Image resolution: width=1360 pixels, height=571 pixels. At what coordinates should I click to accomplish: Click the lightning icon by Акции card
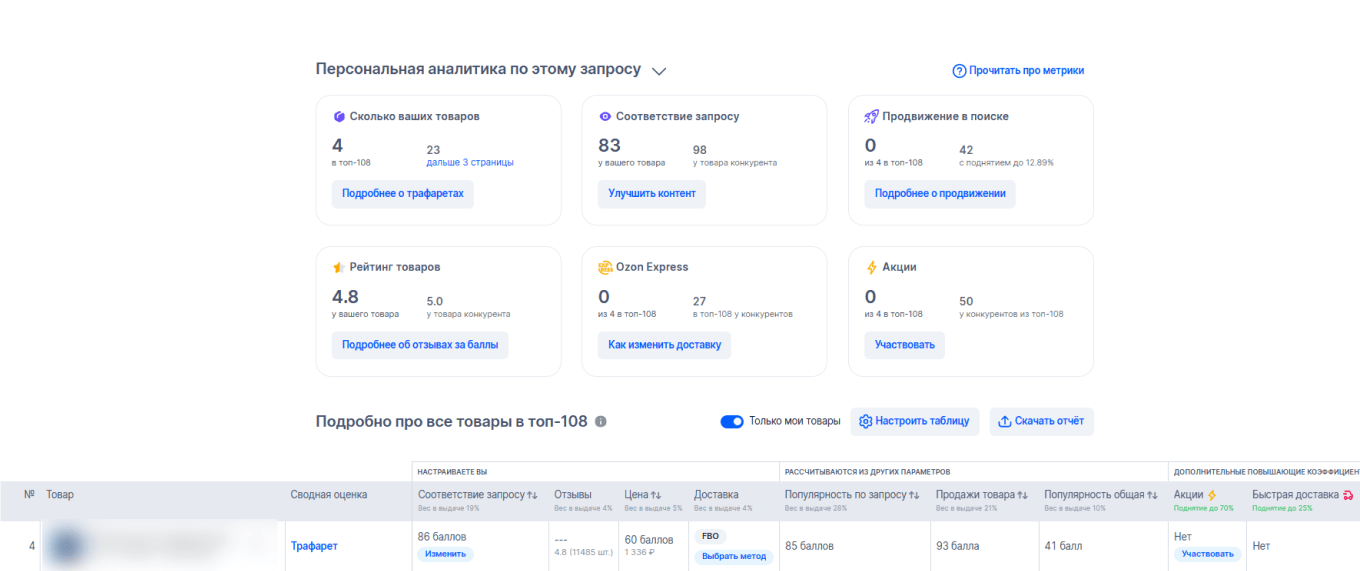tap(871, 267)
